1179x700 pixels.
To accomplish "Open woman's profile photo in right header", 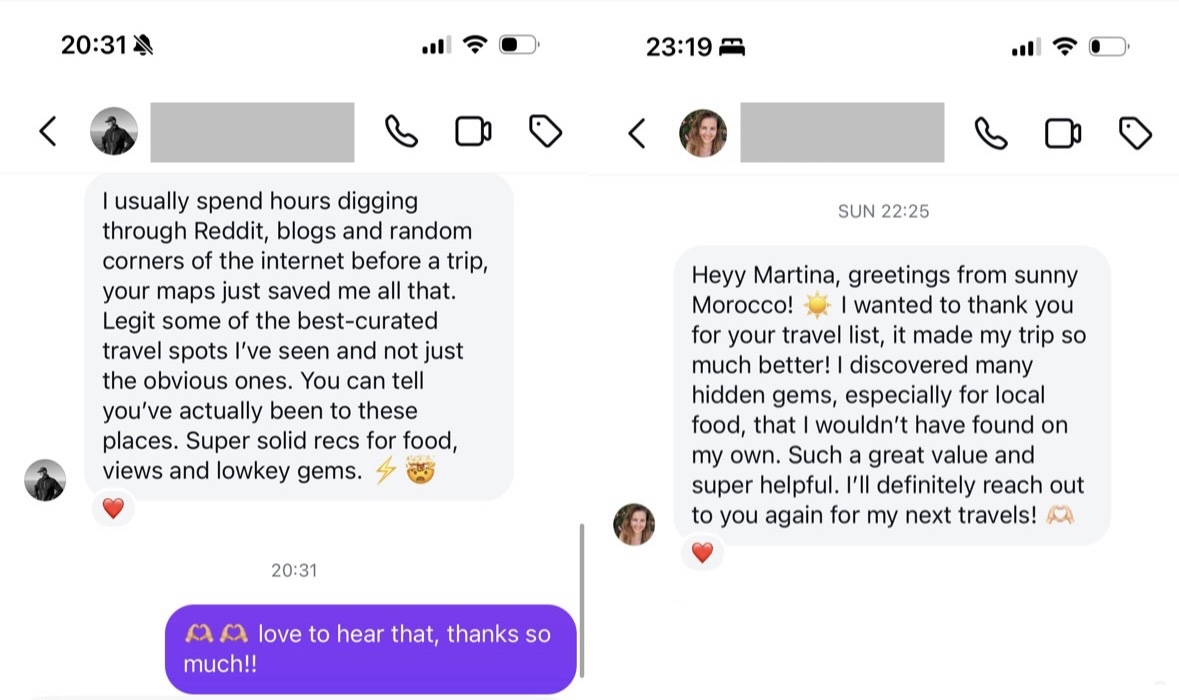I will (703, 132).
